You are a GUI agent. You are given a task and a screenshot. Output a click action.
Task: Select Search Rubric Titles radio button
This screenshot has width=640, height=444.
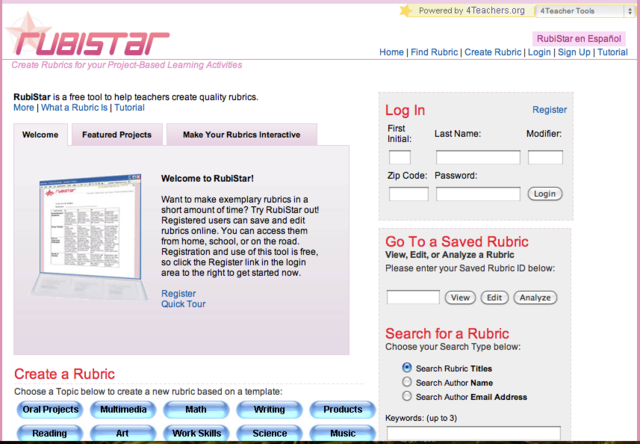[x=407, y=367]
